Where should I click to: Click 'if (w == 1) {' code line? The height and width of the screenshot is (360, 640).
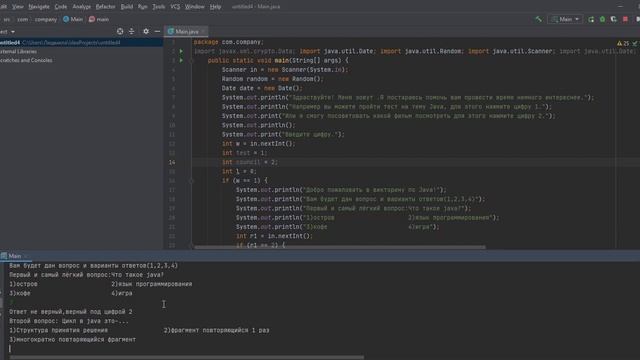[244, 180]
